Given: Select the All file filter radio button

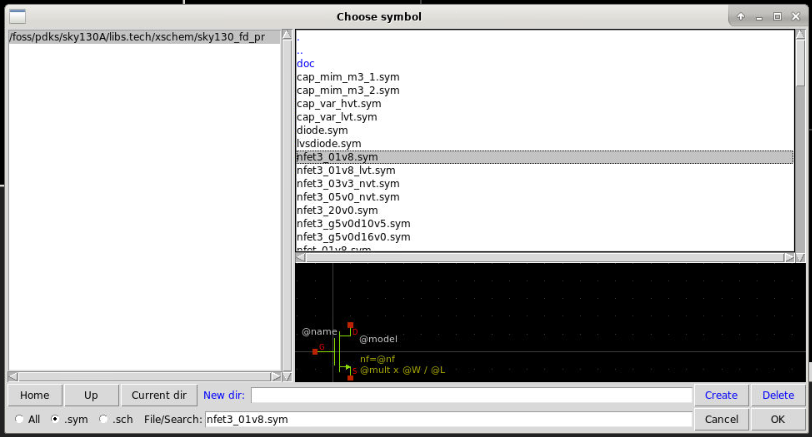Looking at the screenshot, I should 19,419.
